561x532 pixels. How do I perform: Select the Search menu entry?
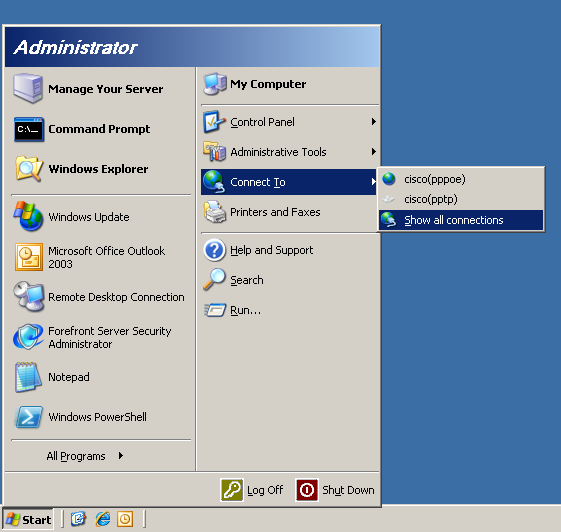click(290, 280)
